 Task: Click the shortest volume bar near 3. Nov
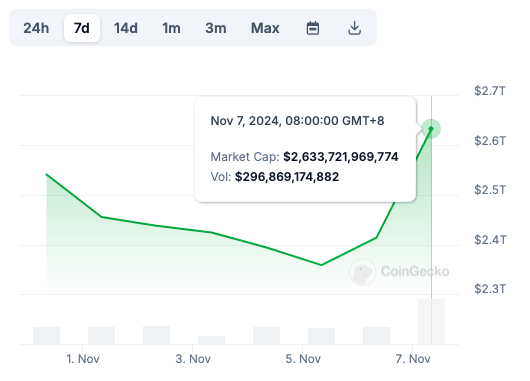[211, 340]
